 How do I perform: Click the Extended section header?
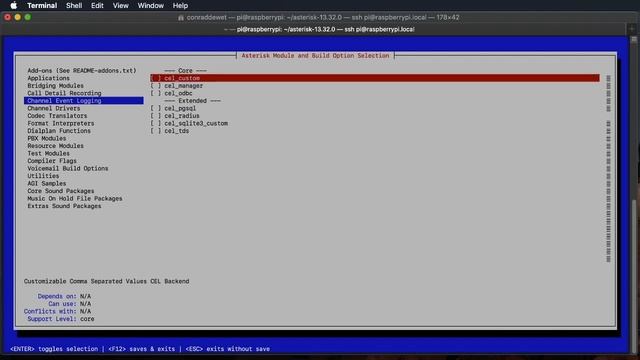tap(192, 100)
